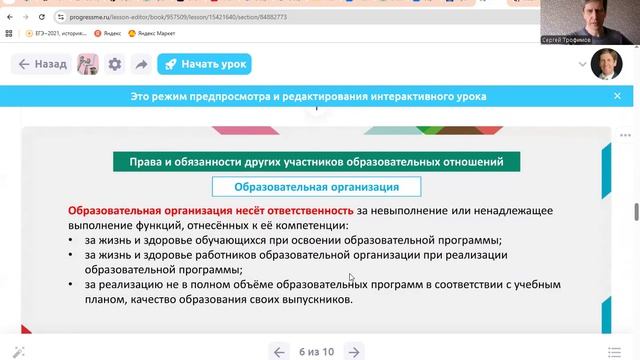The width and height of the screenshot is (640, 360).
Task: Open the user profile avatar
Action: click(607, 64)
